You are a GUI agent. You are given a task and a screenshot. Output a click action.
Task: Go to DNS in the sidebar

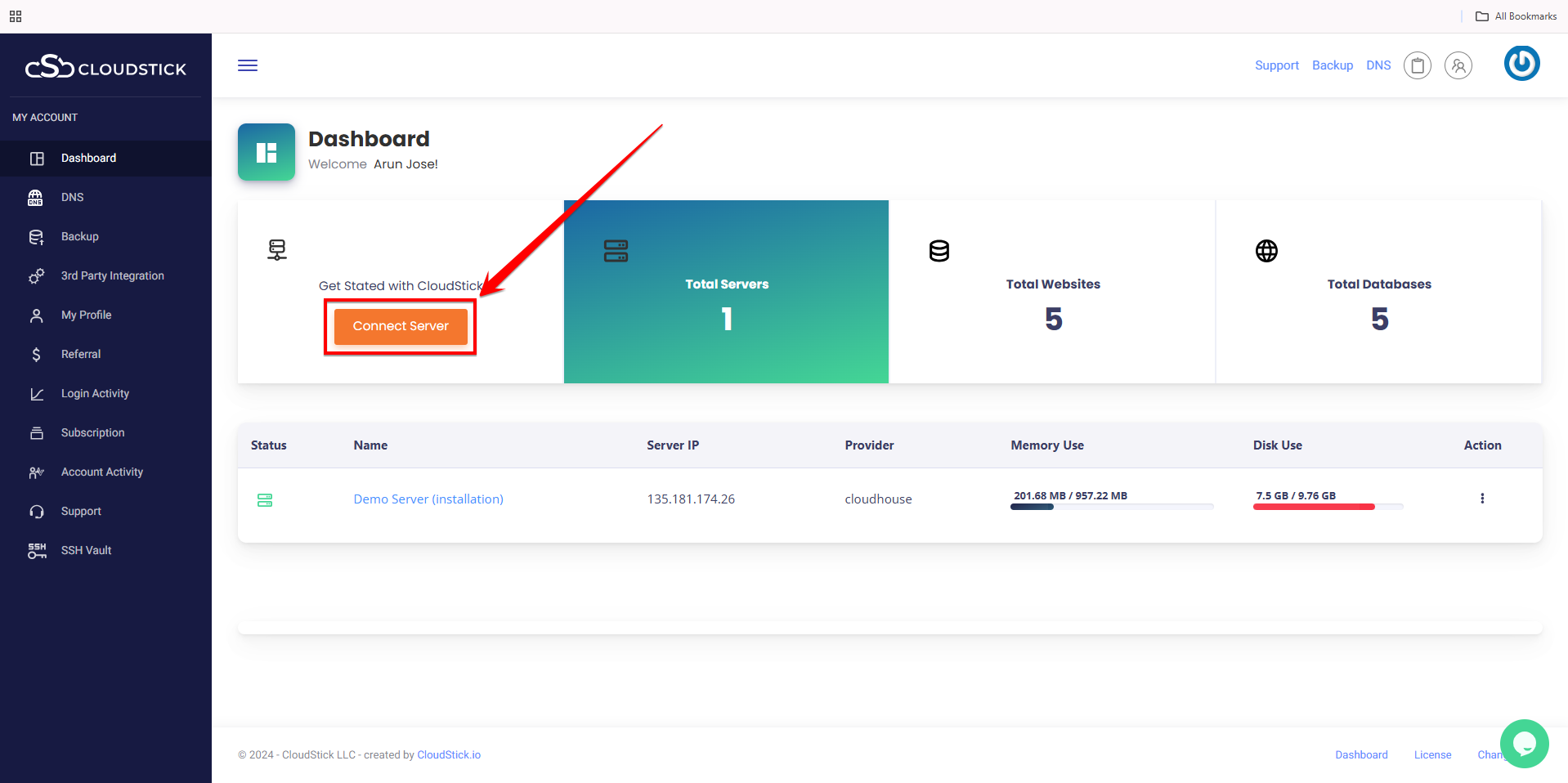(x=72, y=197)
